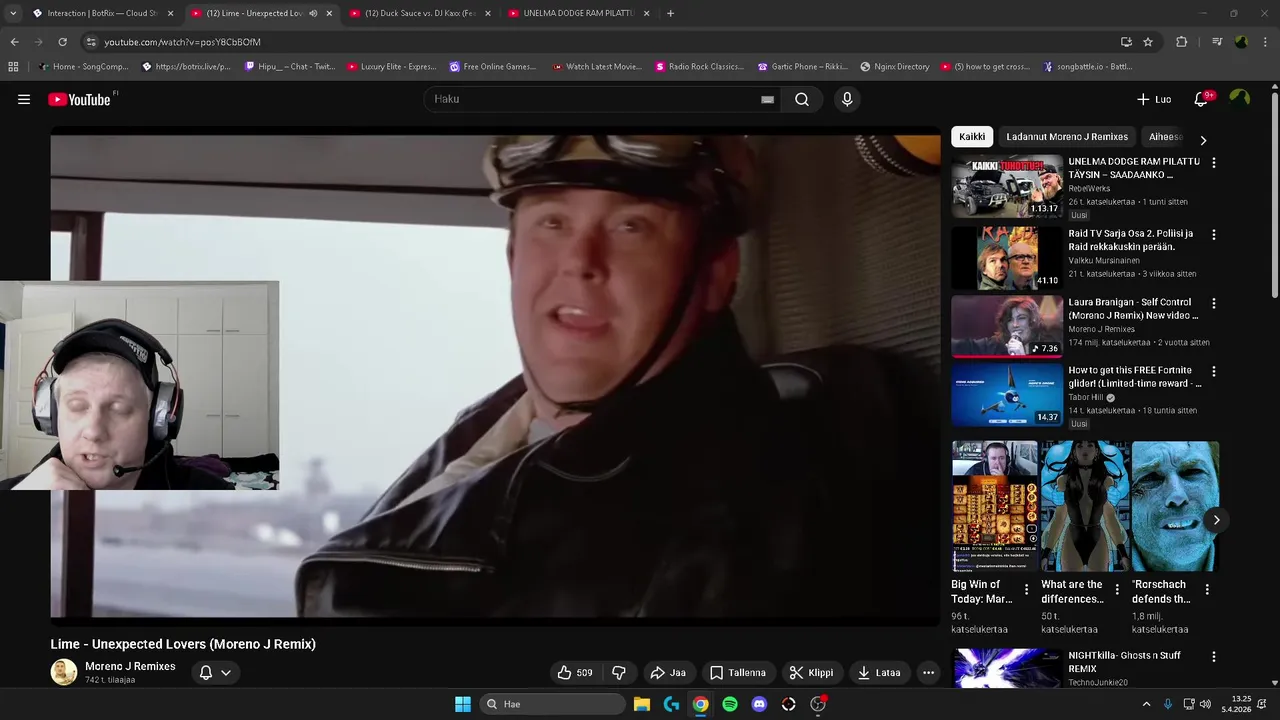
Task: Open options for UNELMA DODGE RAM video
Action: point(1214,162)
